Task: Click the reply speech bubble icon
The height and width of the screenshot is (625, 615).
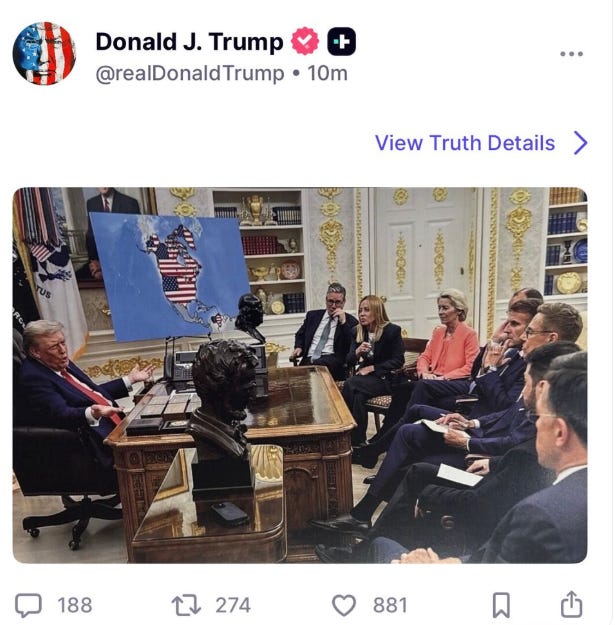Action: (28, 605)
